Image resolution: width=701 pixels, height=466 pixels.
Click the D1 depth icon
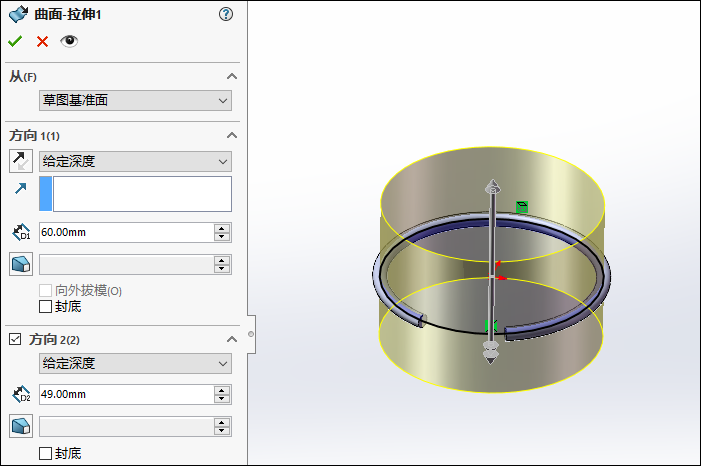coord(21,233)
